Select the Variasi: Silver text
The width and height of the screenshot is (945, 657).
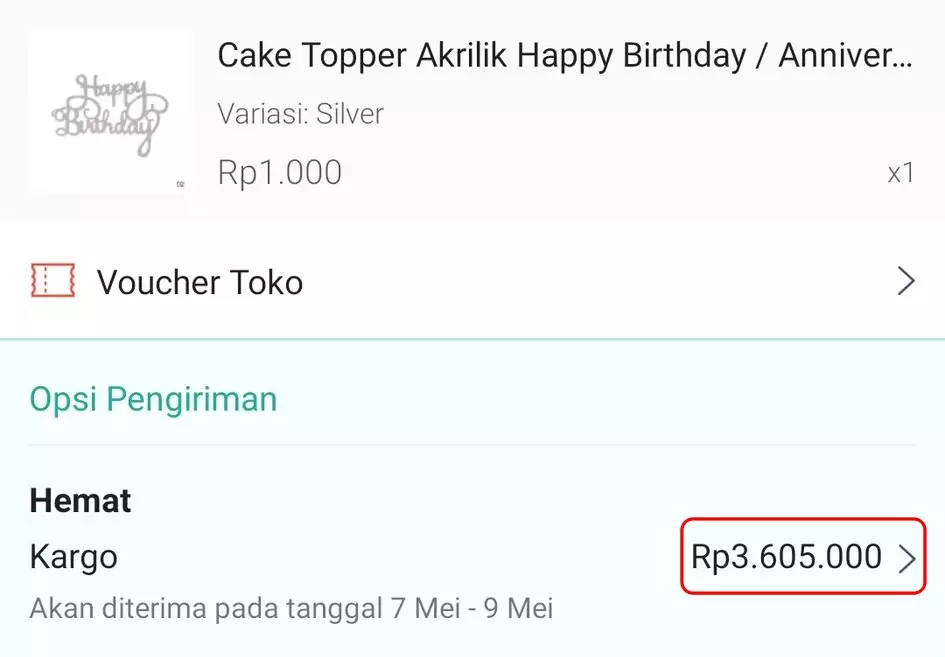299,113
